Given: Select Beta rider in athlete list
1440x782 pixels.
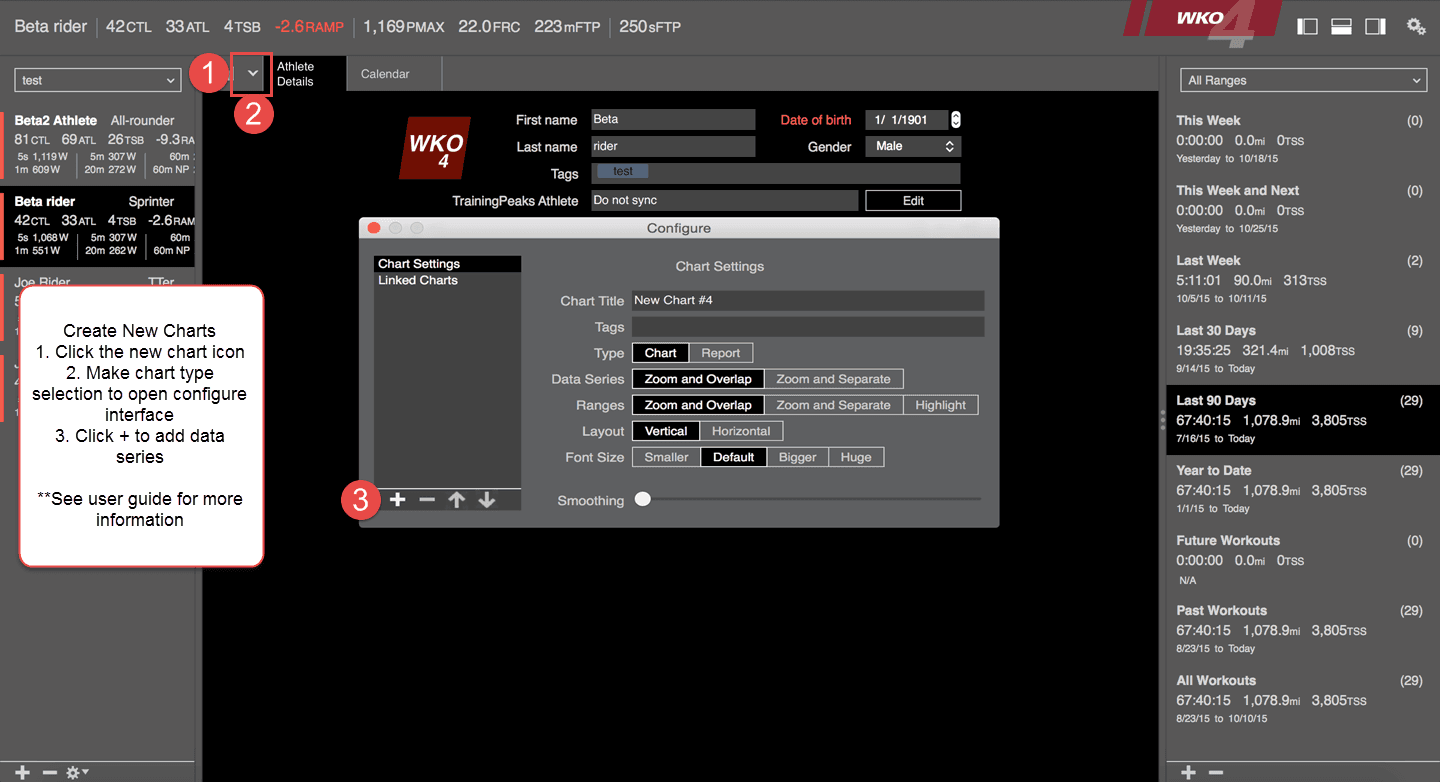Looking at the screenshot, I should point(97,227).
